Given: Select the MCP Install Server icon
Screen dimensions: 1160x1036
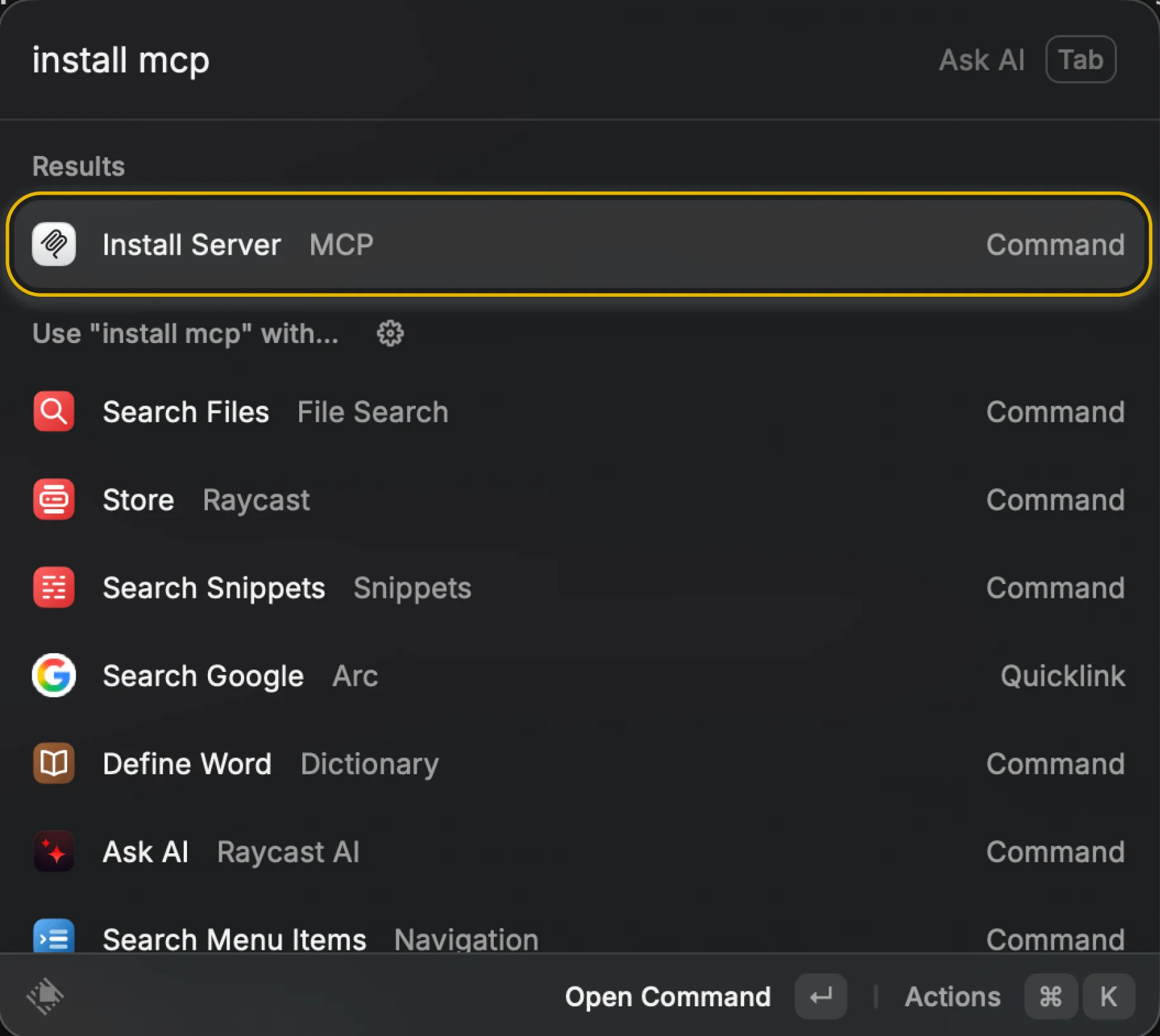Looking at the screenshot, I should click(x=54, y=244).
